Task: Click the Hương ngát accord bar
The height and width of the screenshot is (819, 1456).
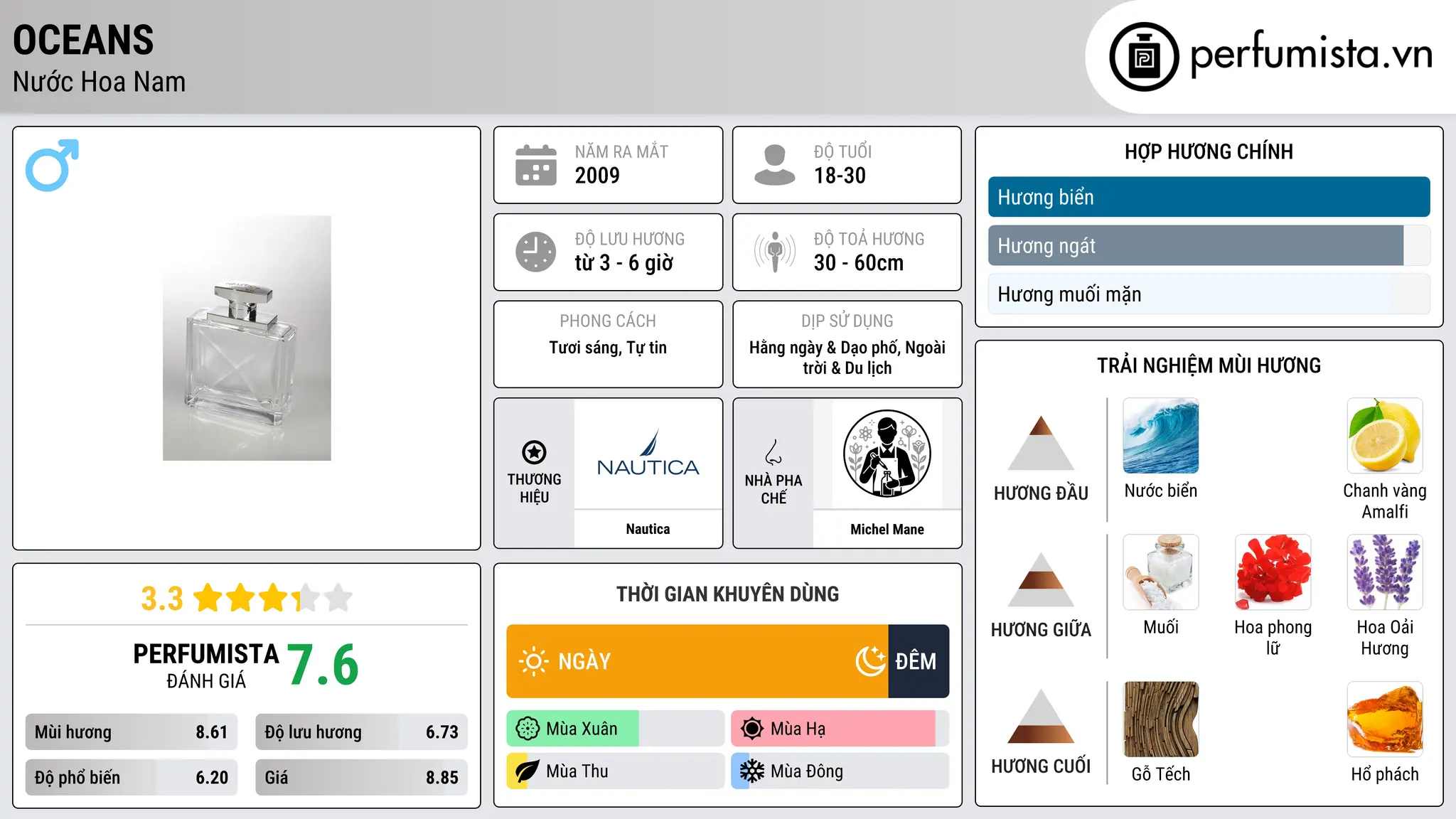Action: tap(1209, 245)
